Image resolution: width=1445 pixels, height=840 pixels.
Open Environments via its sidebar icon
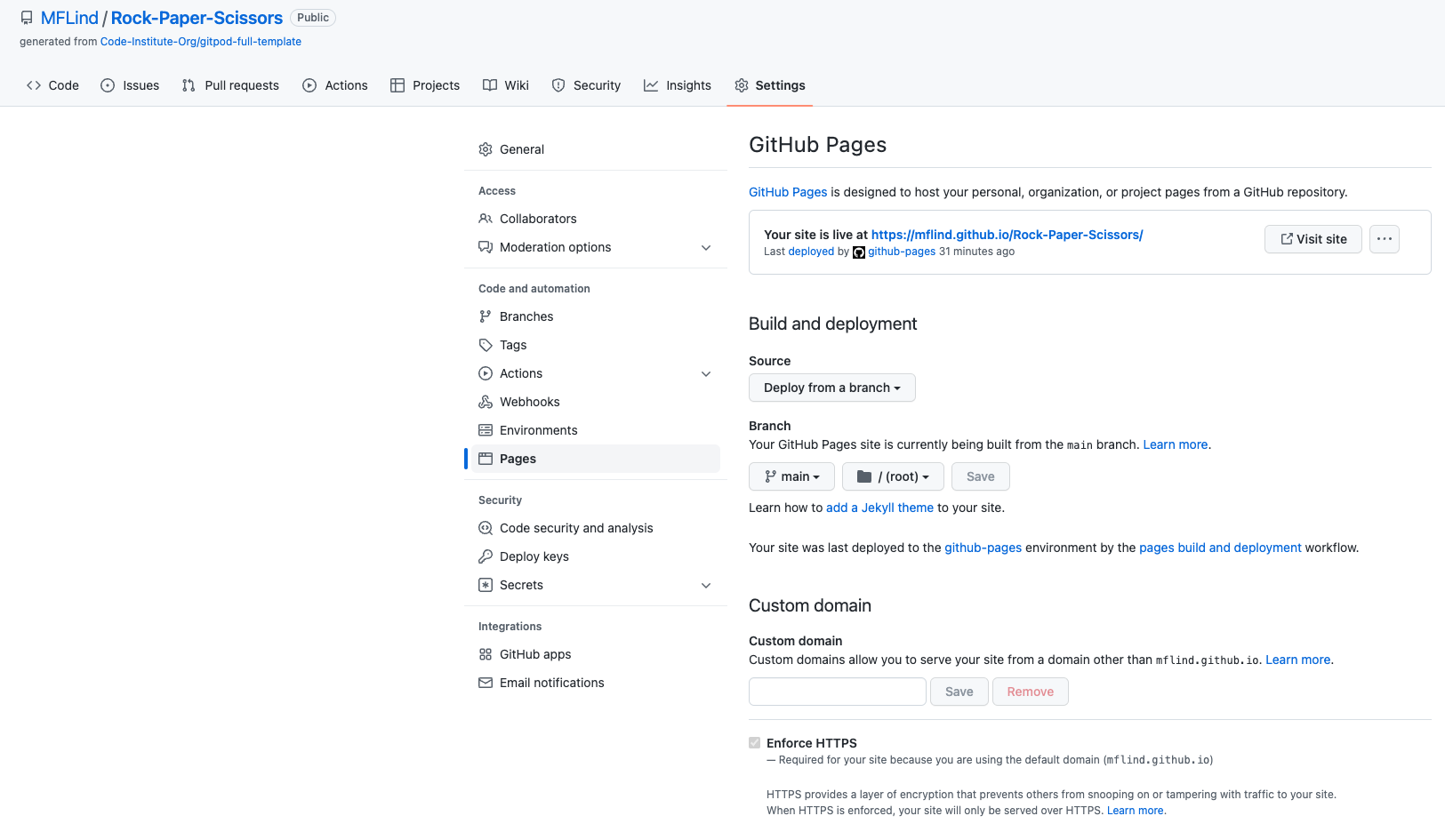486,430
